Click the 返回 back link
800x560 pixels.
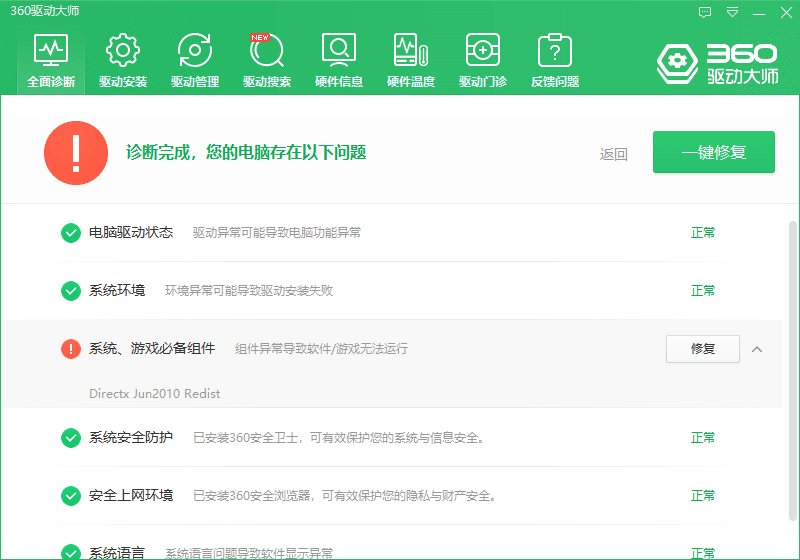pyautogui.click(x=613, y=154)
